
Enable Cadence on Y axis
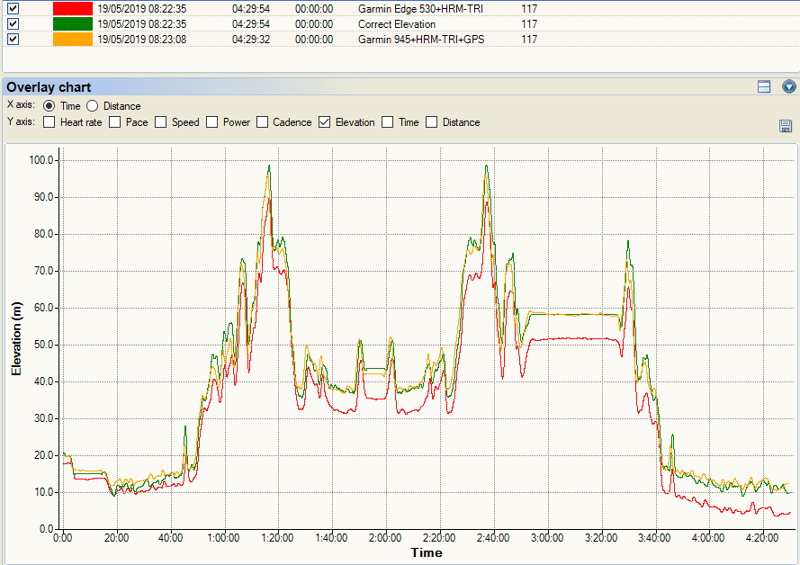(262, 122)
